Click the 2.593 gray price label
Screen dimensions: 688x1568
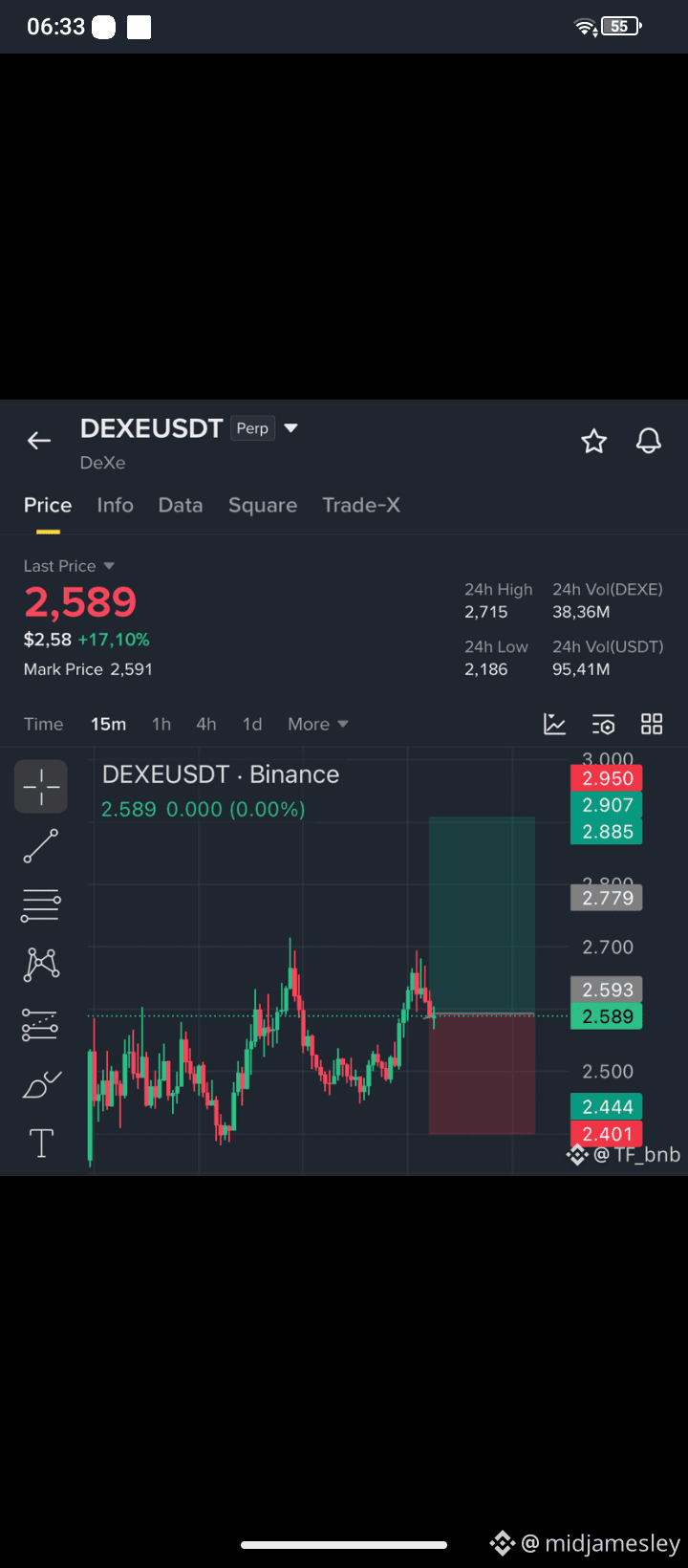[x=607, y=990]
